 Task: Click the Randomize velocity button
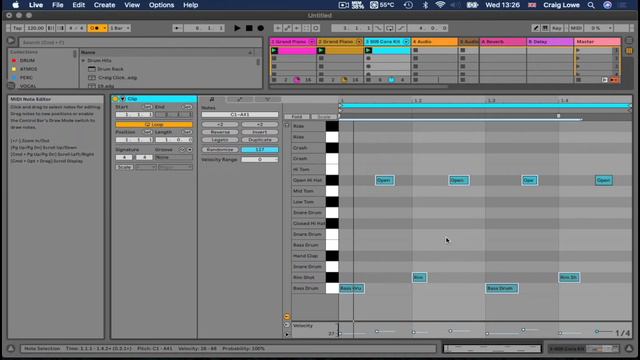click(x=220, y=150)
